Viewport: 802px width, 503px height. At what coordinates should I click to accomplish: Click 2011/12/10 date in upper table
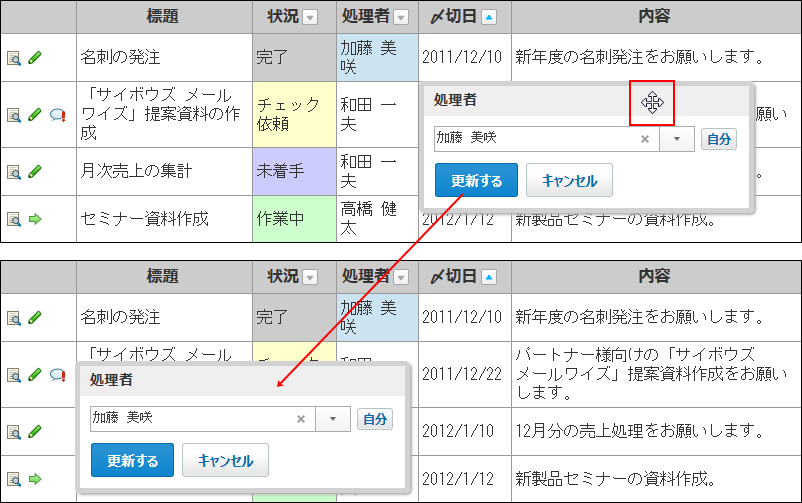click(462, 57)
